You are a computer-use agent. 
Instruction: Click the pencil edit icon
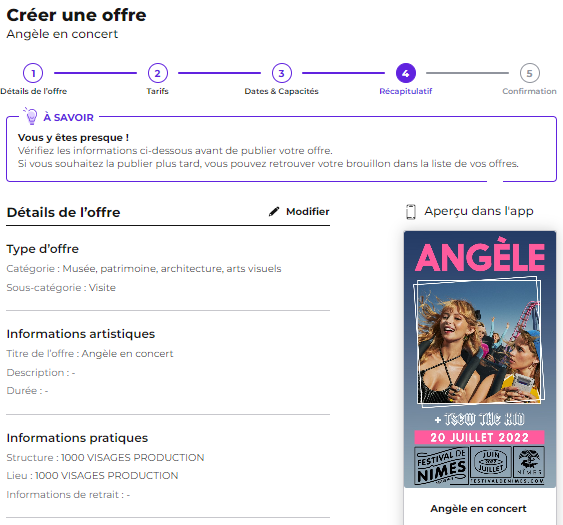click(x=274, y=212)
